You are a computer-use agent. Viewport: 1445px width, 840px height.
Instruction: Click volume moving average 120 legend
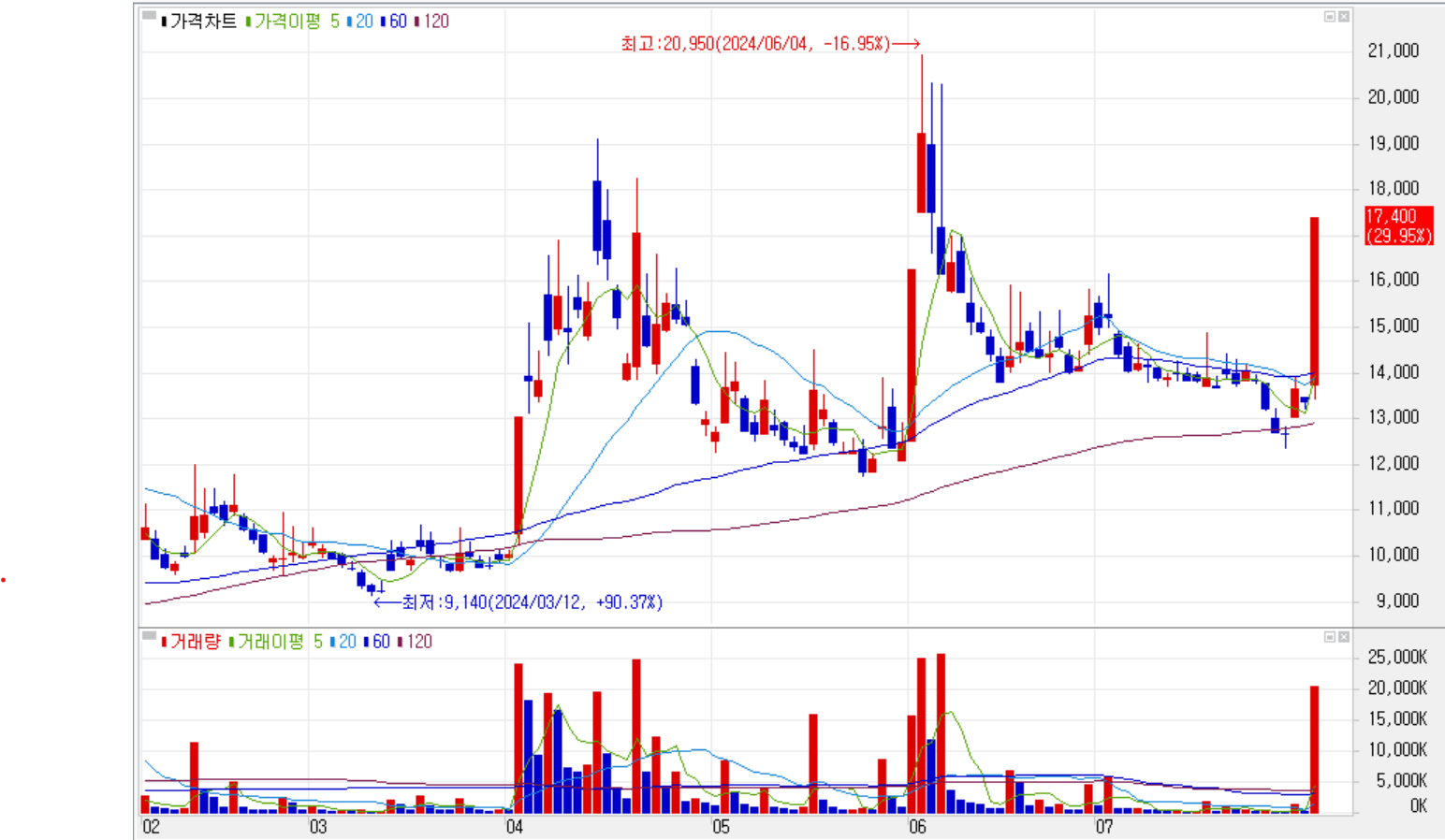[x=415, y=642]
